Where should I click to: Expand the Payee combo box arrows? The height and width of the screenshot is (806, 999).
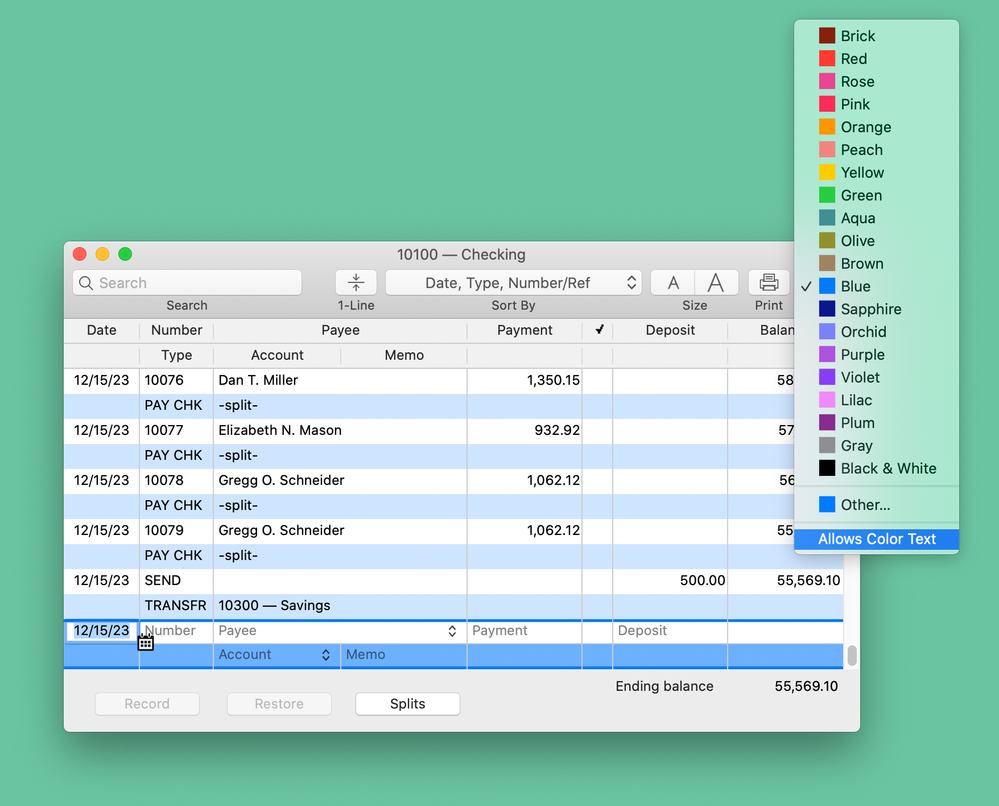pos(452,631)
